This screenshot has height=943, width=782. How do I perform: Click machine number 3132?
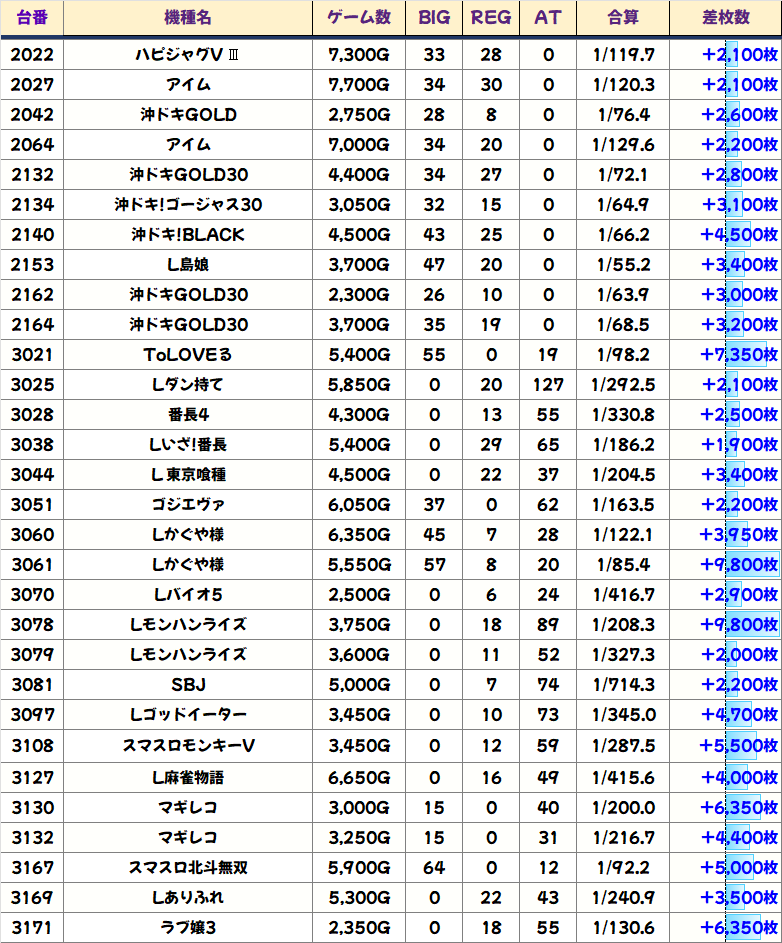tap(32, 838)
